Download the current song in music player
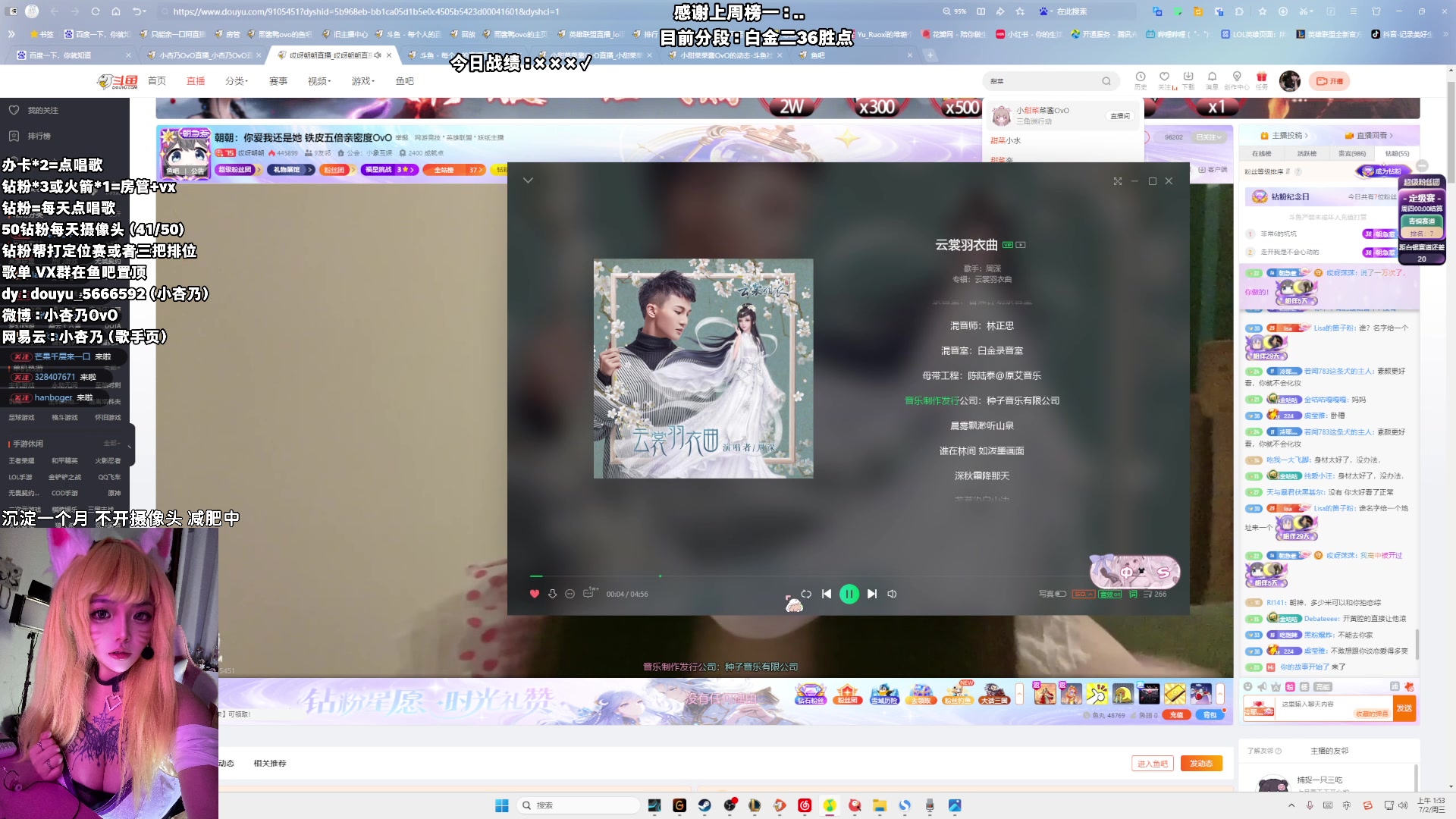 tap(552, 594)
